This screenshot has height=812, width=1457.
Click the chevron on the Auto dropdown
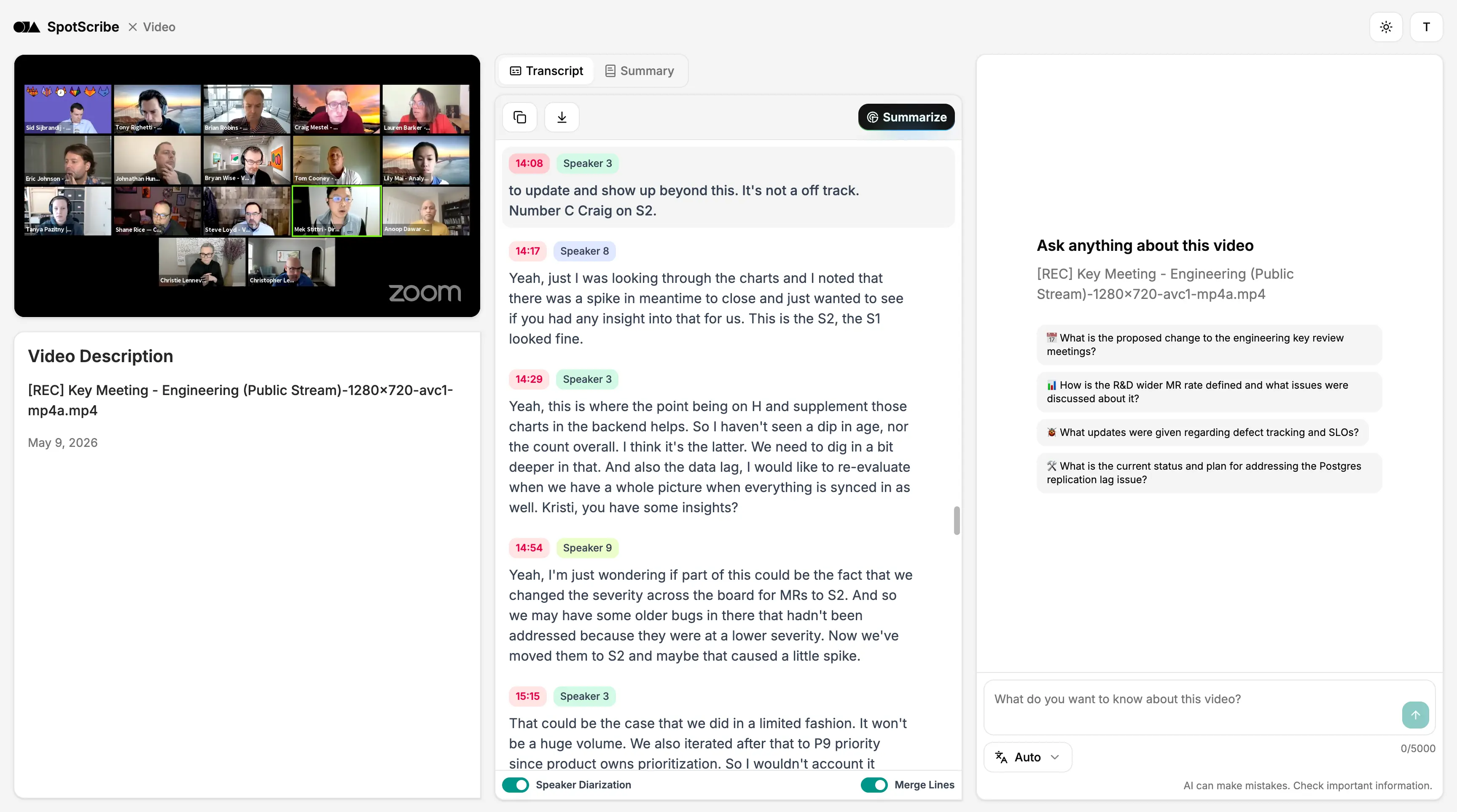[x=1054, y=757]
